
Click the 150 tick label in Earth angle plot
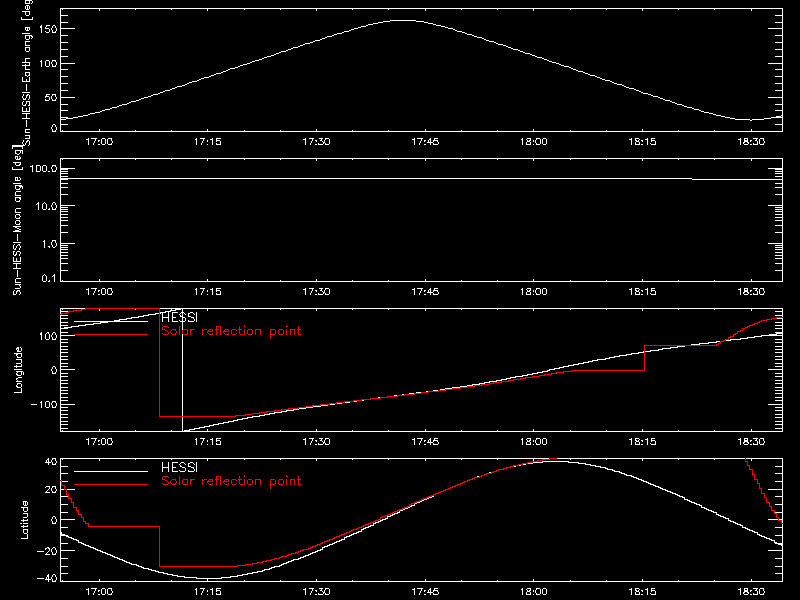click(x=50, y=30)
